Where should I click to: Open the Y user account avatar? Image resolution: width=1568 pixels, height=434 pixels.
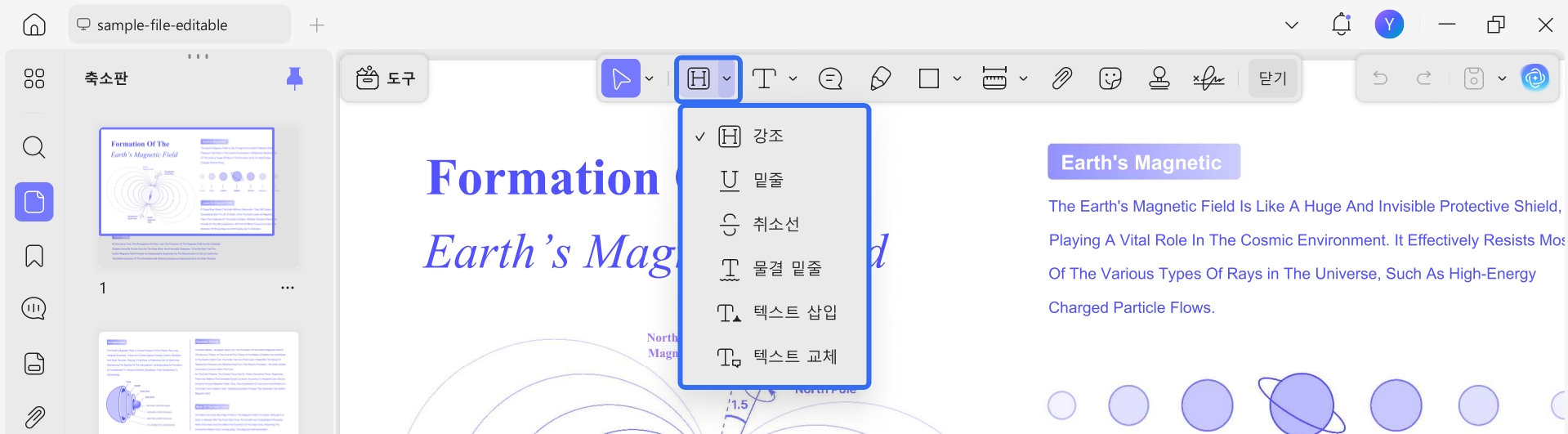1389,25
